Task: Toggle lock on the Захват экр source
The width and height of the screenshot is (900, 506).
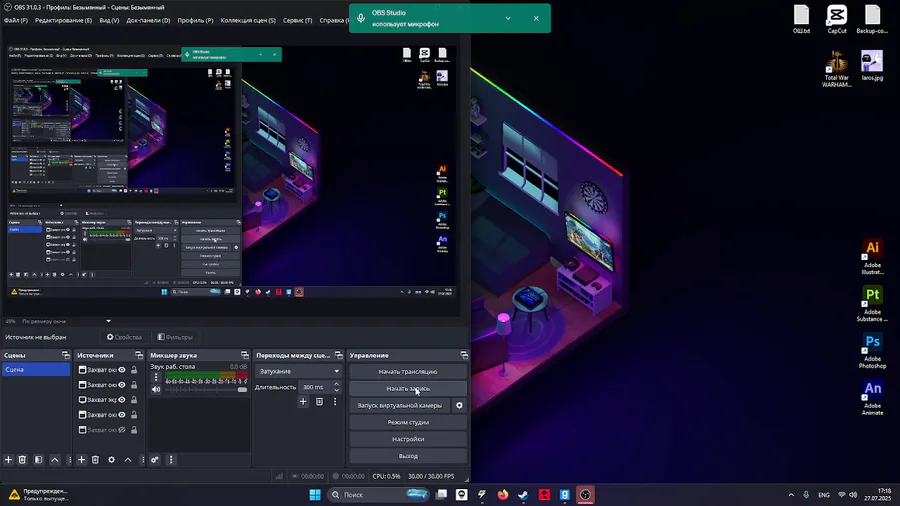Action: pos(134,399)
